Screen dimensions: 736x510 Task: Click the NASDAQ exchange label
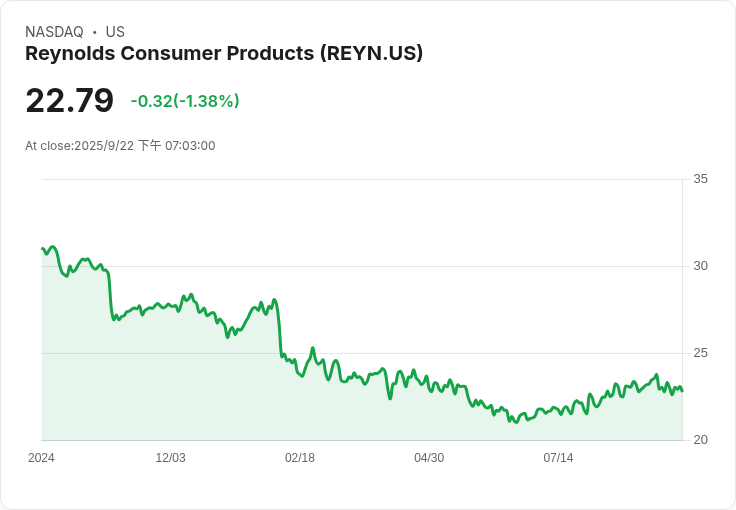tap(54, 32)
